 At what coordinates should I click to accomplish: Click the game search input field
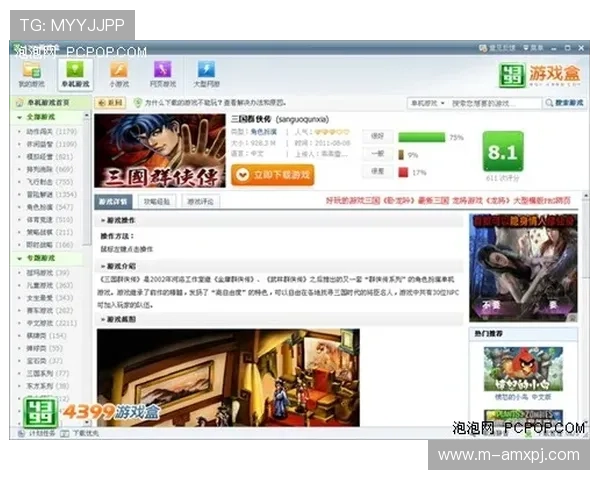click(x=495, y=103)
